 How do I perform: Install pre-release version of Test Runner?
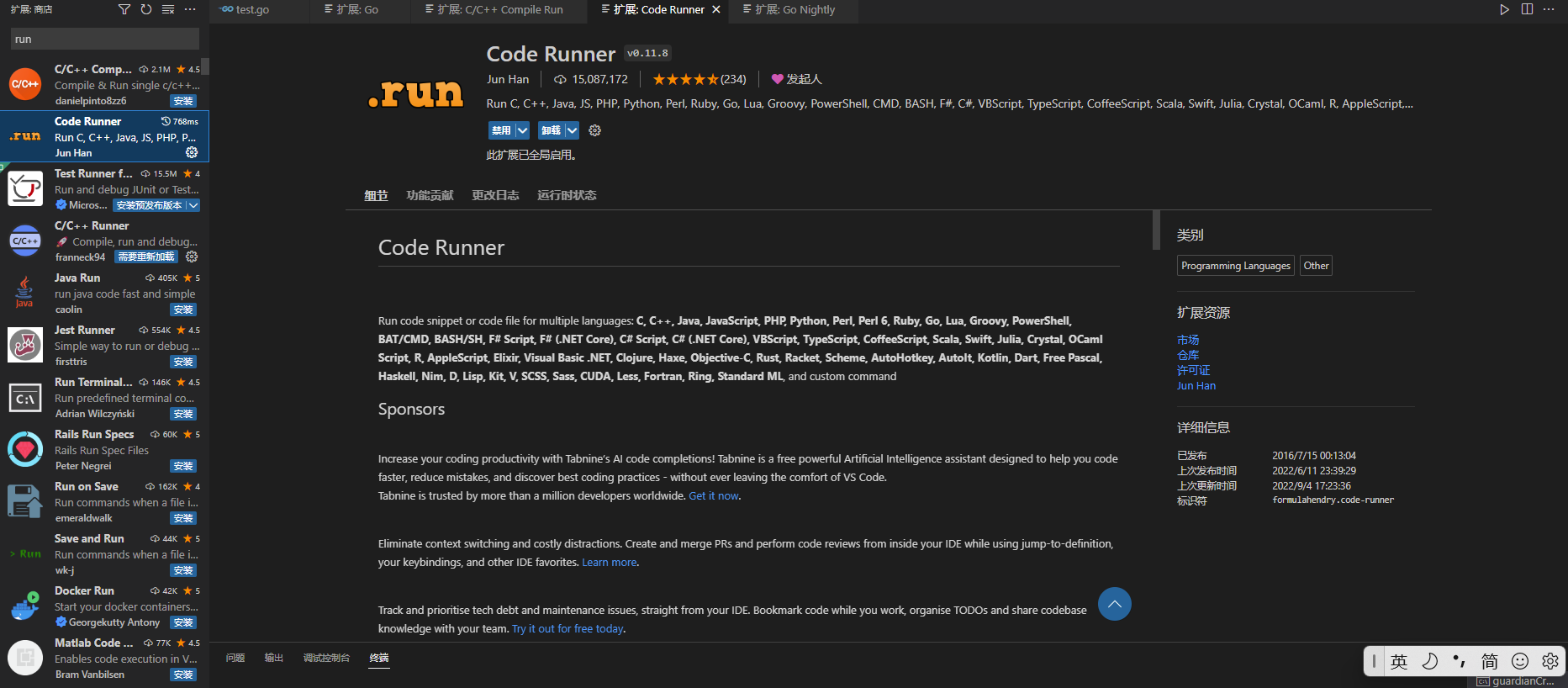click(149, 205)
